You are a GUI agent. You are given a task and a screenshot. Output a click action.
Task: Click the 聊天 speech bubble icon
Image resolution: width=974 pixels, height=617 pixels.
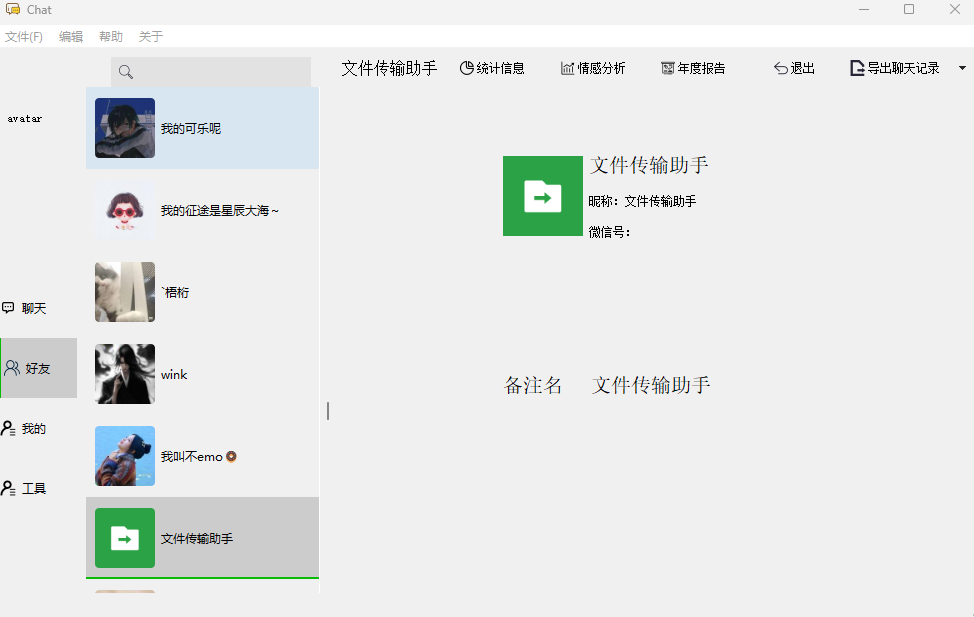point(8,308)
